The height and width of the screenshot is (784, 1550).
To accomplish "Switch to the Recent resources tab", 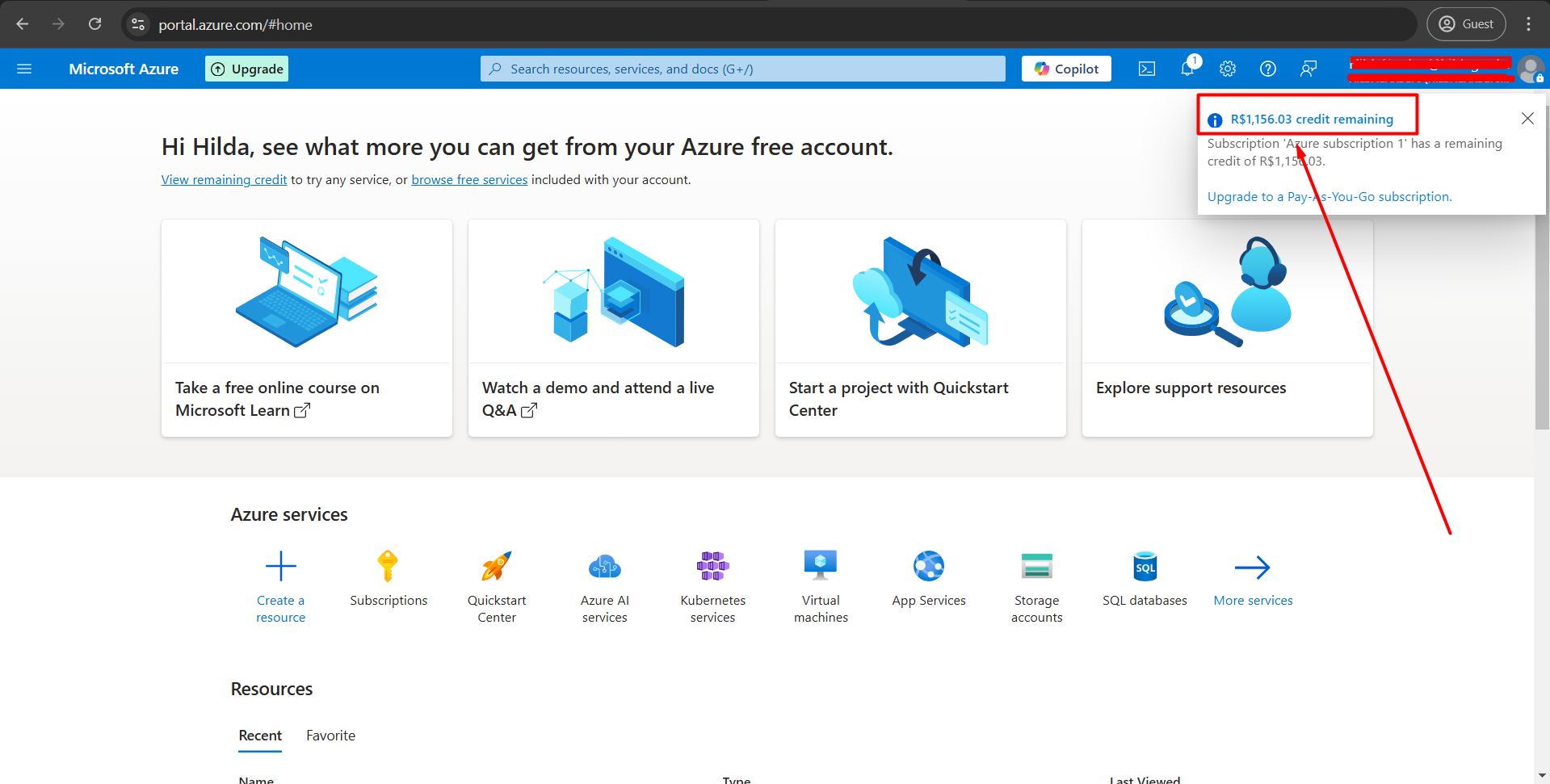I will 260,736.
